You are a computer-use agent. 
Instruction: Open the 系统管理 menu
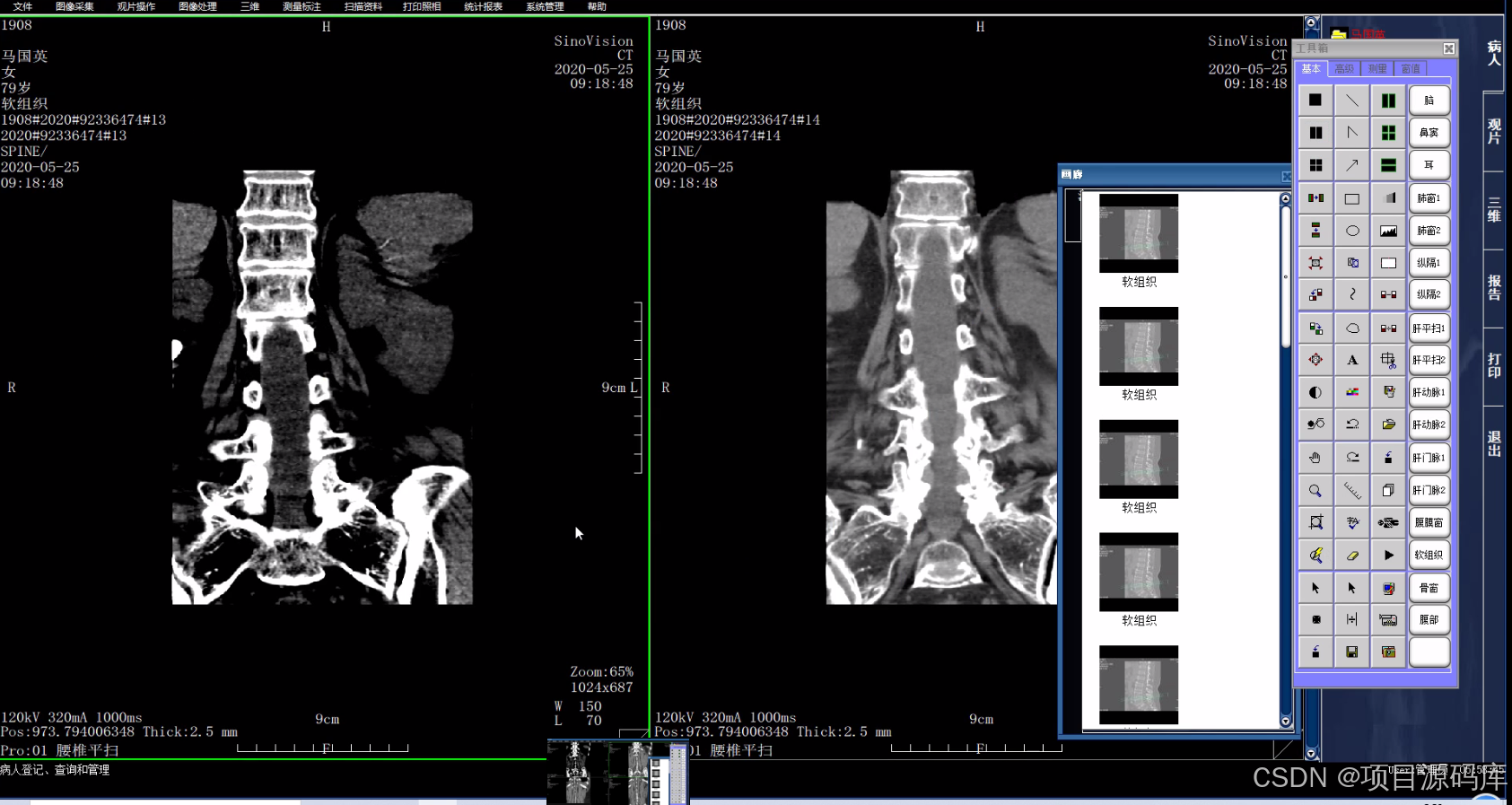[545, 6]
